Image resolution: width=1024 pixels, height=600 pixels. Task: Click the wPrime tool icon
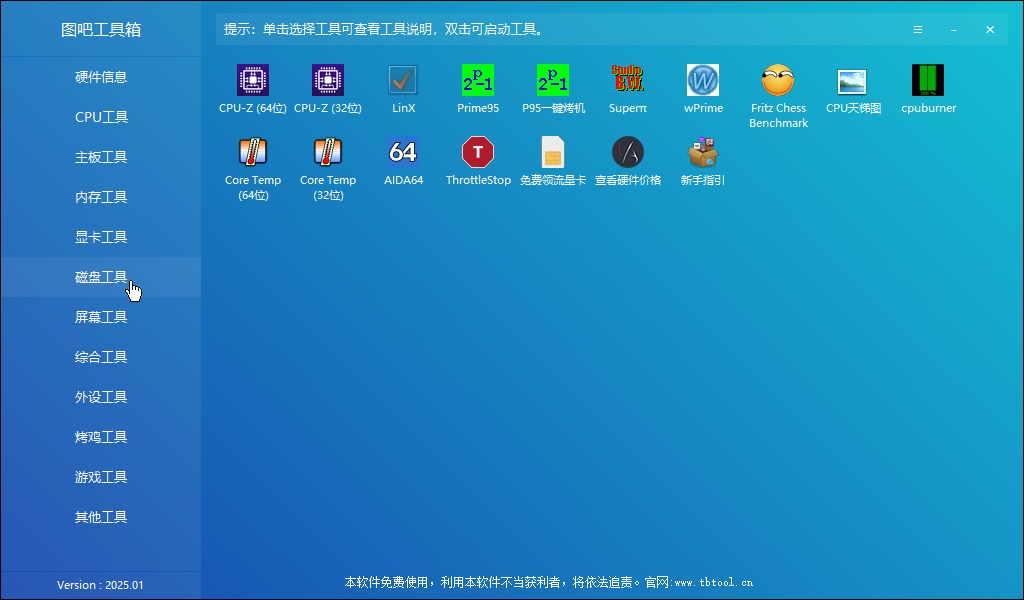point(703,80)
